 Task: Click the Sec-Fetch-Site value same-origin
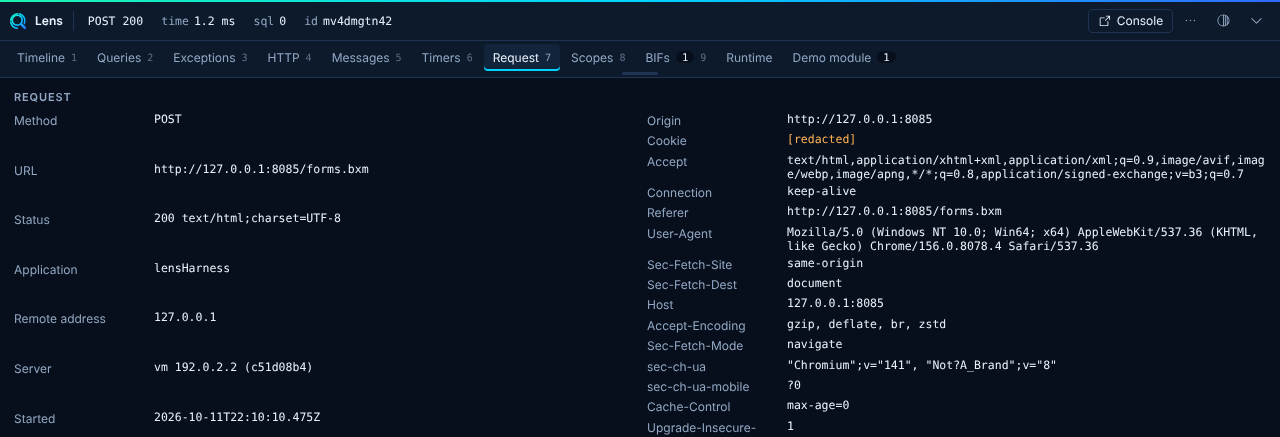pos(825,263)
